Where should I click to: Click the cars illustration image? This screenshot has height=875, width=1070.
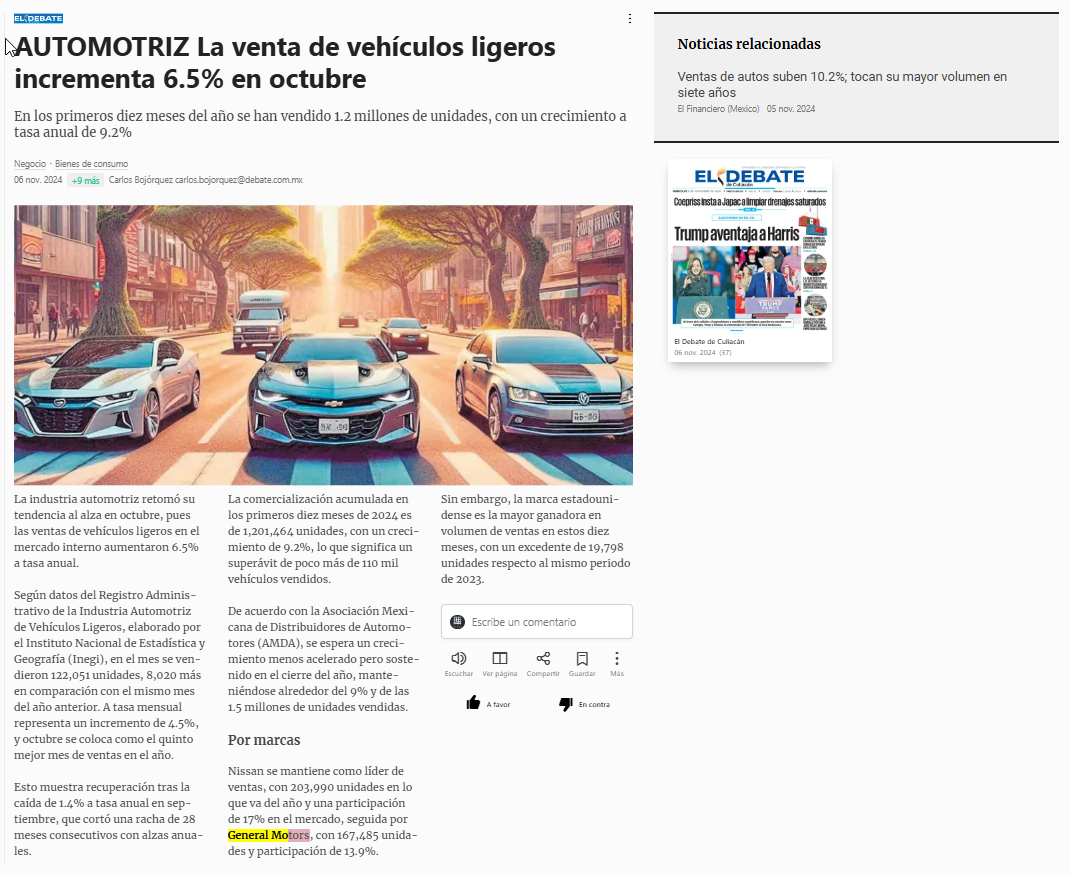[323, 345]
